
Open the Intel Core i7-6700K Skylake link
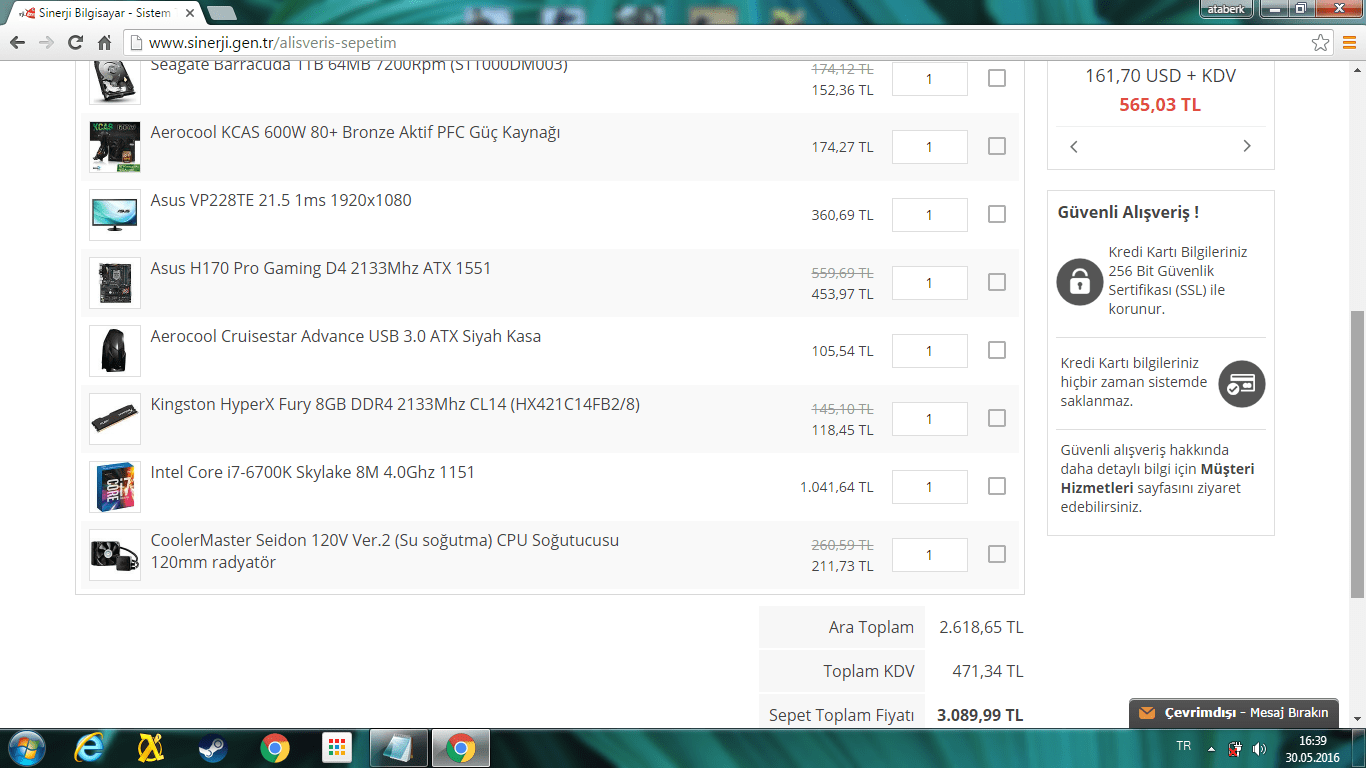click(313, 472)
